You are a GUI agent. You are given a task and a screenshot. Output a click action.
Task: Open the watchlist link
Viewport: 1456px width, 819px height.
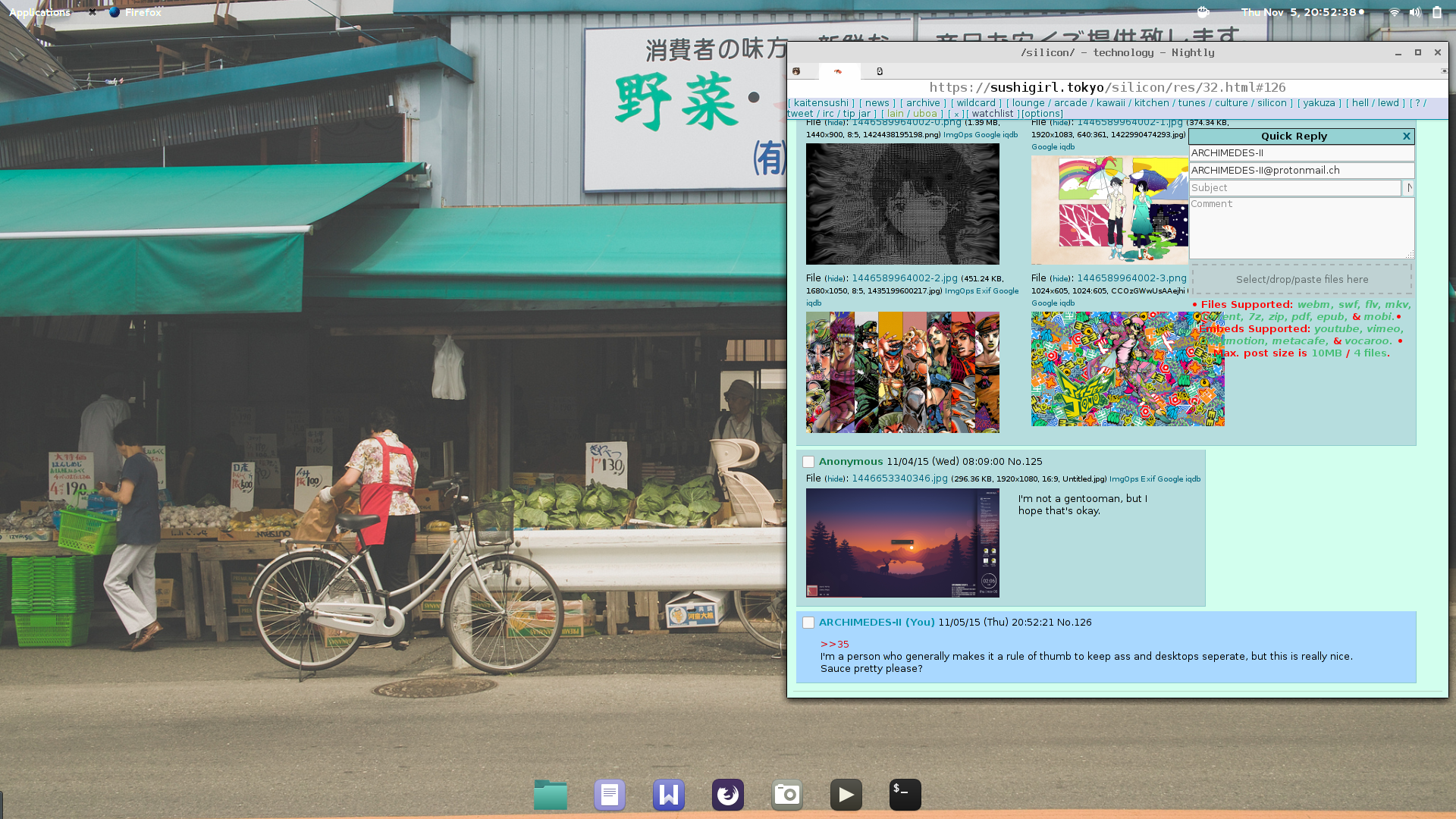tap(993, 114)
